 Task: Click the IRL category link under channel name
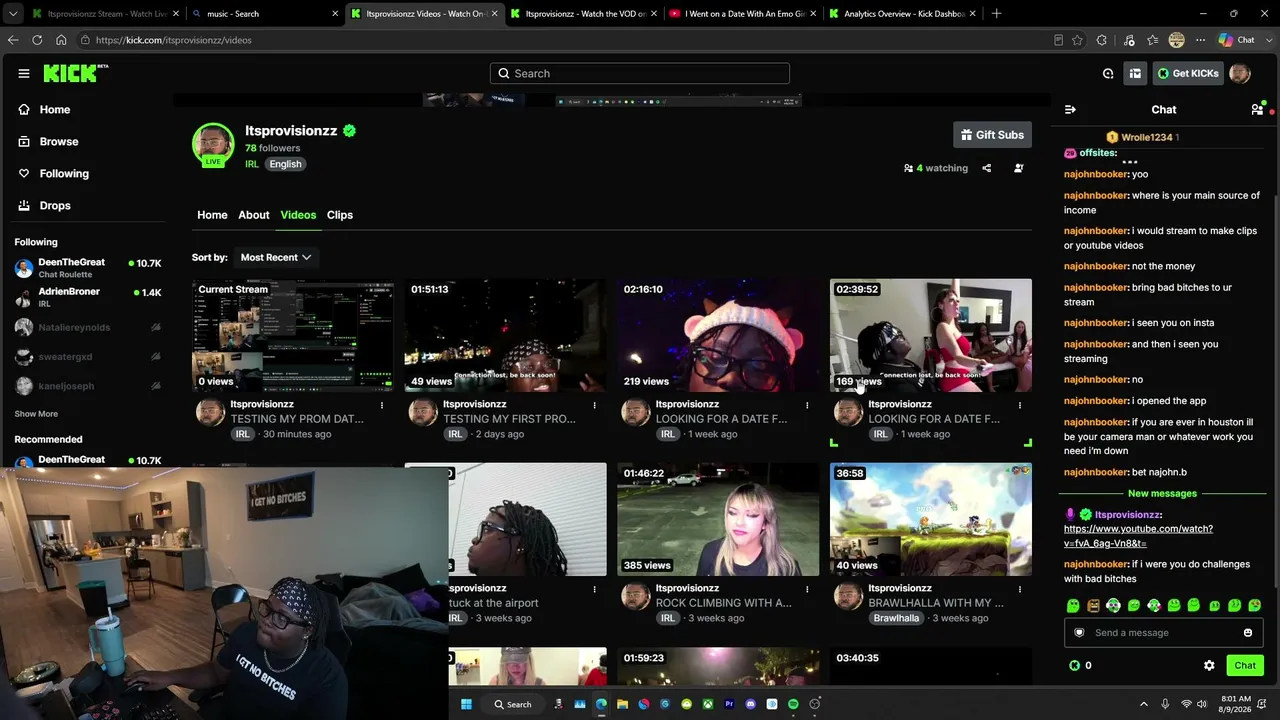point(252,164)
